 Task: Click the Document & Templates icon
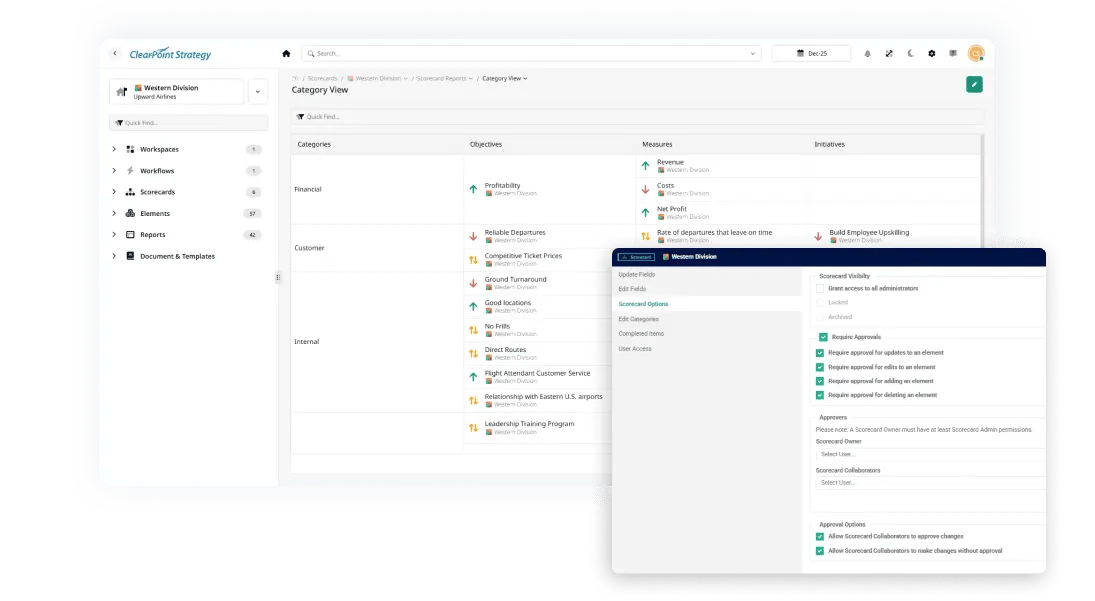coord(130,256)
